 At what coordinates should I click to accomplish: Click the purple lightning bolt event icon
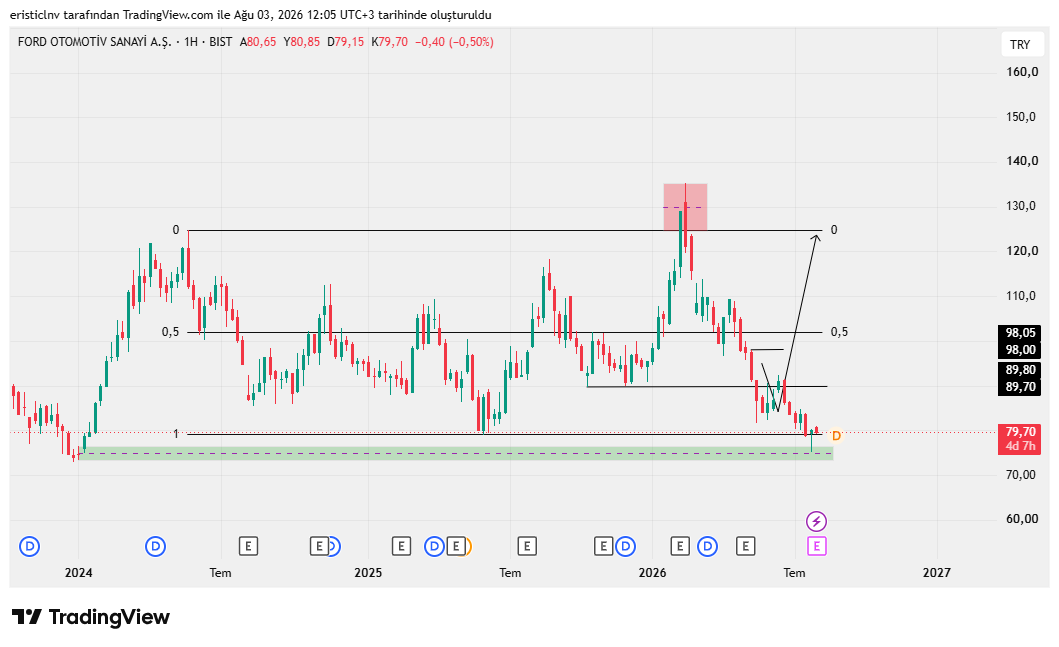[817, 521]
